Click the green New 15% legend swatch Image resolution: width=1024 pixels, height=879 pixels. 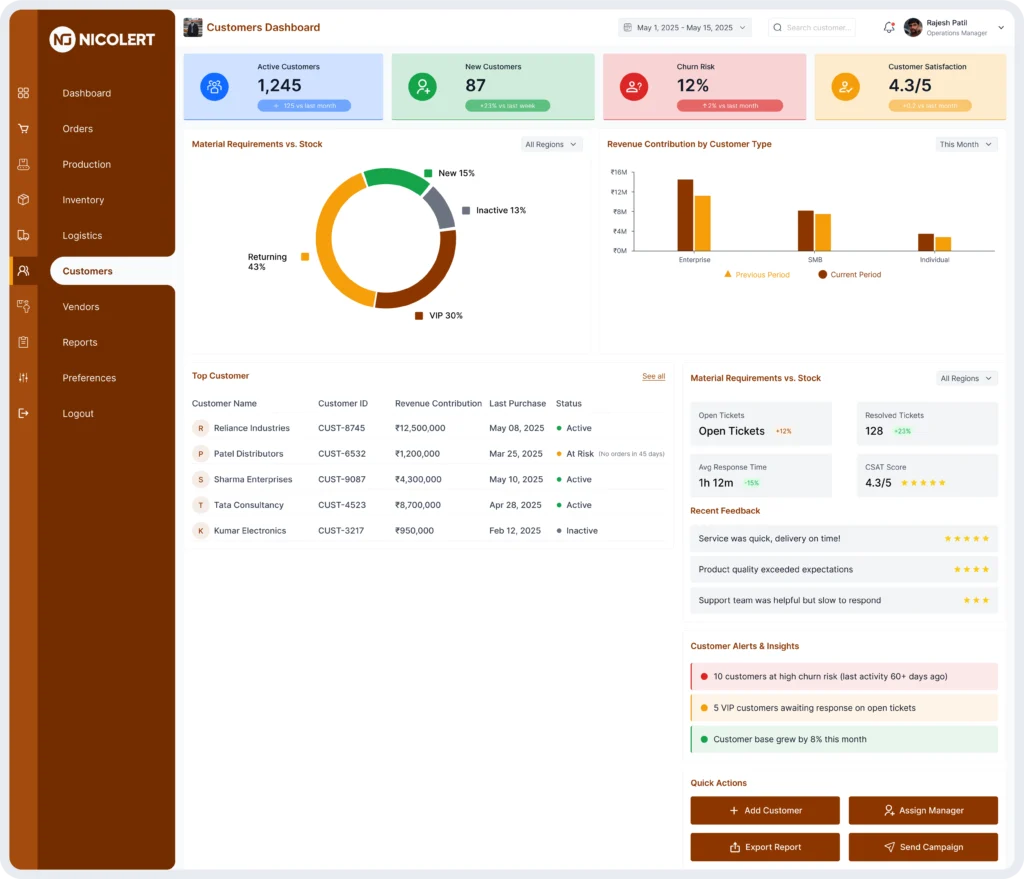(428, 173)
